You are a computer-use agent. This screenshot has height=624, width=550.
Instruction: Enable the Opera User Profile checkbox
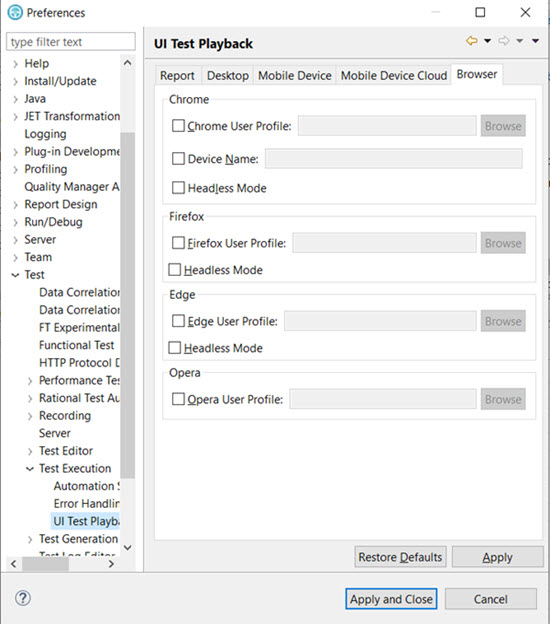point(178,399)
